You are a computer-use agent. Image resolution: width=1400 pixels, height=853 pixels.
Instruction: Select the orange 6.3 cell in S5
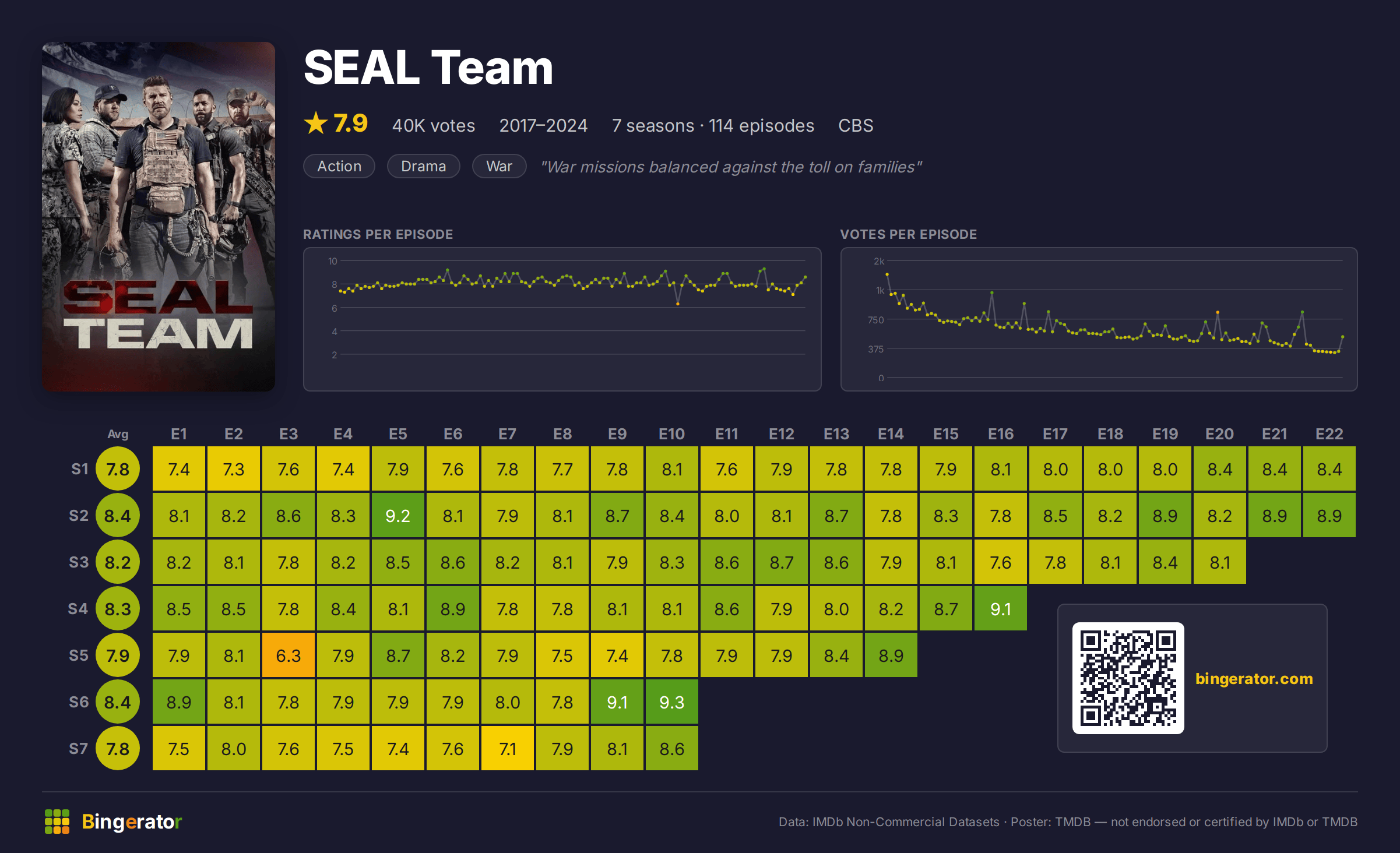(x=289, y=655)
